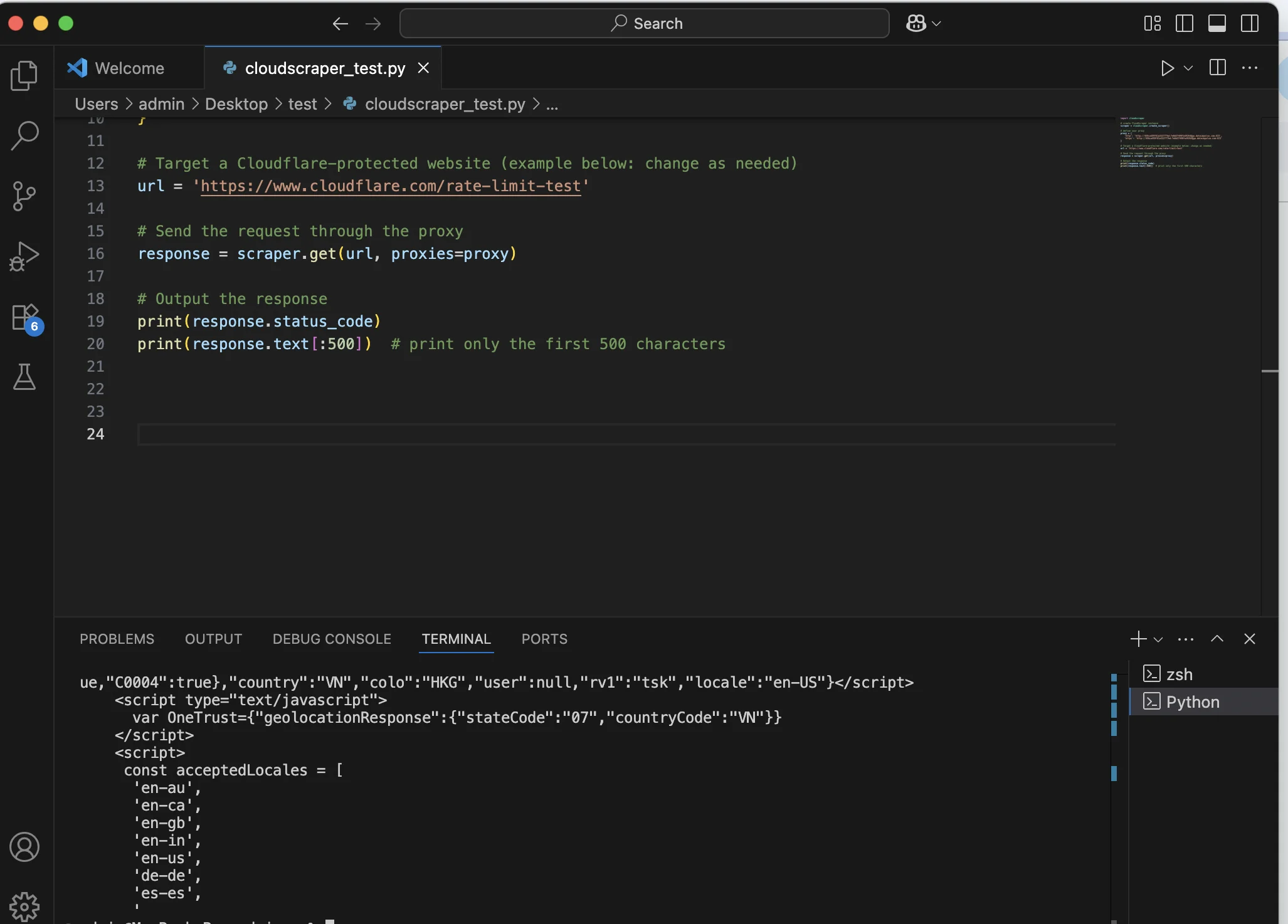Click line number 13 in gutter
Screen dimensions: 1288x924
click(x=95, y=186)
